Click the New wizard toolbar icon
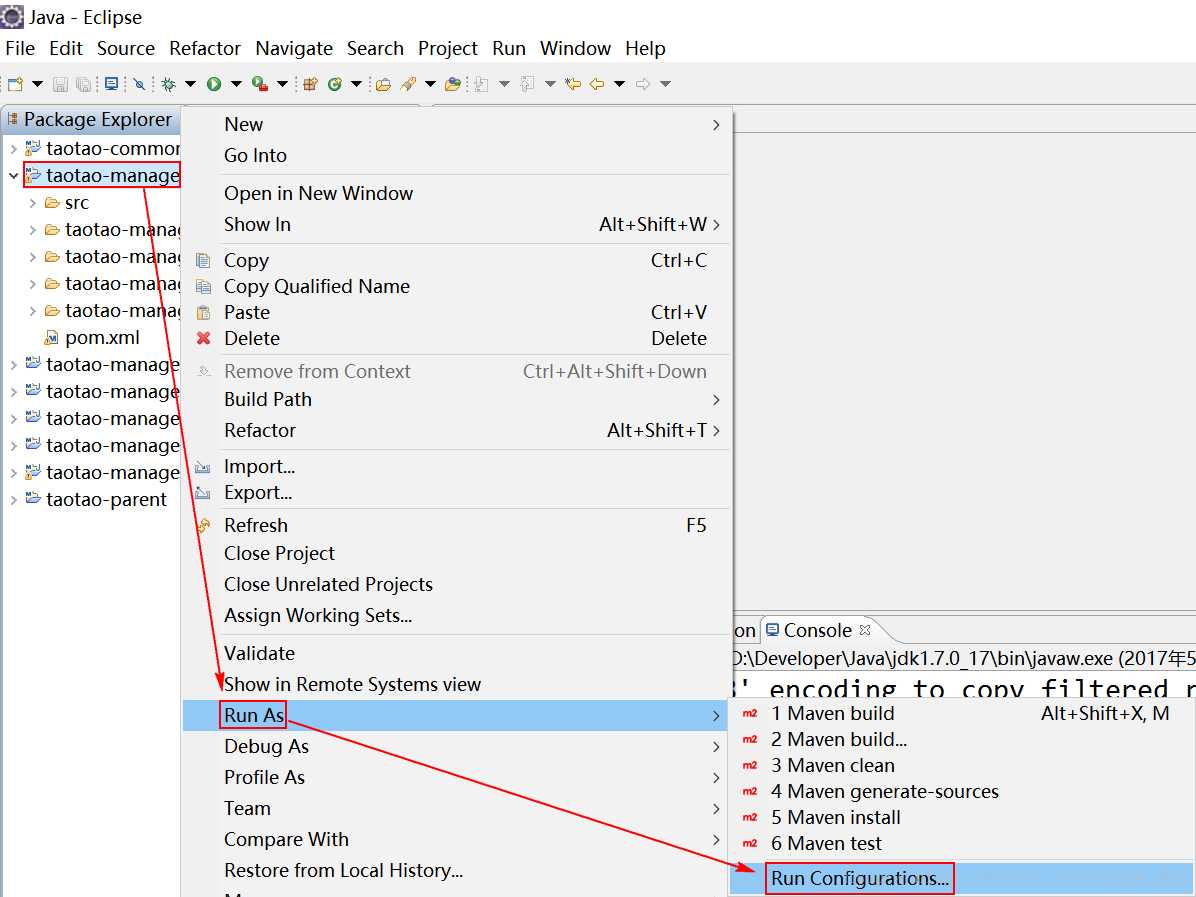Screen dimensions: 1196x897 click(x=15, y=84)
